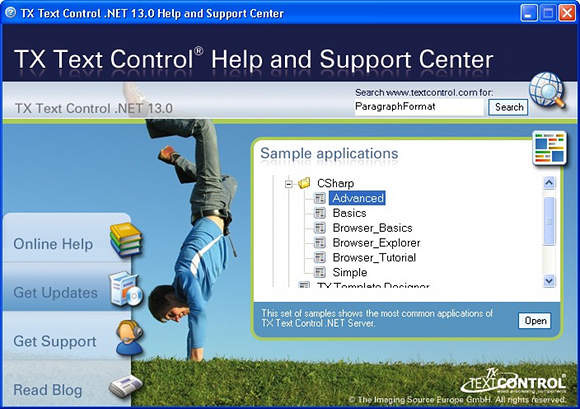
Task: Open the Read Blog section
Action: [48, 390]
